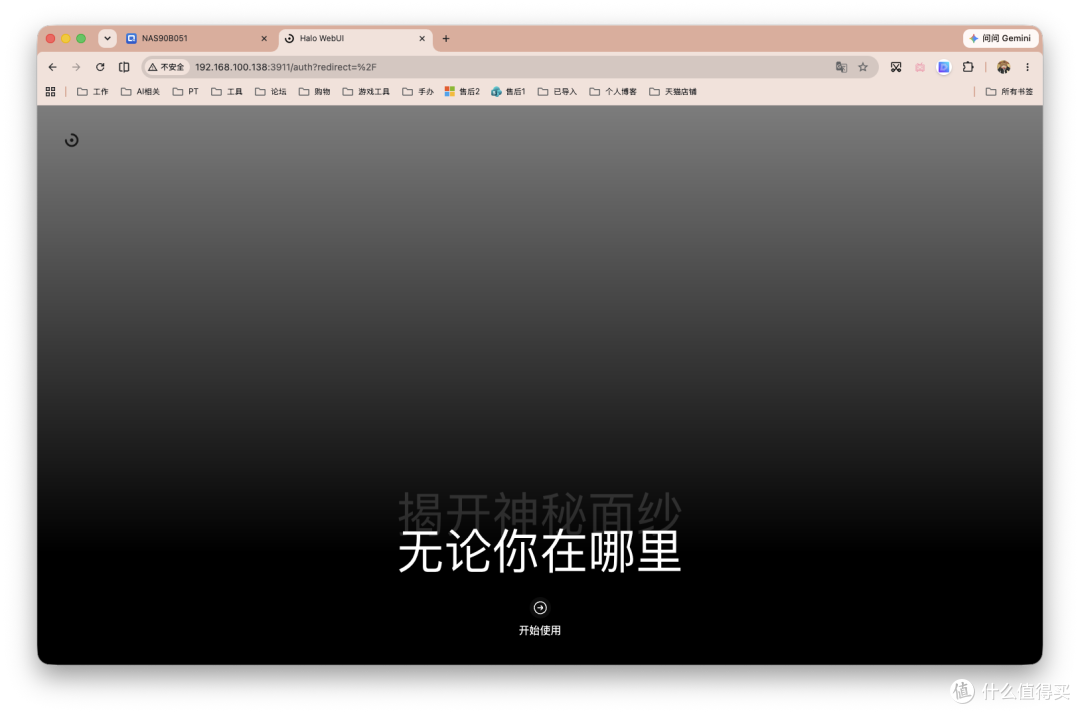This screenshot has width=1080, height=714.
Task: Open the 个人博客 bookmark folder
Action: pyautogui.click(x=613, y=92)
